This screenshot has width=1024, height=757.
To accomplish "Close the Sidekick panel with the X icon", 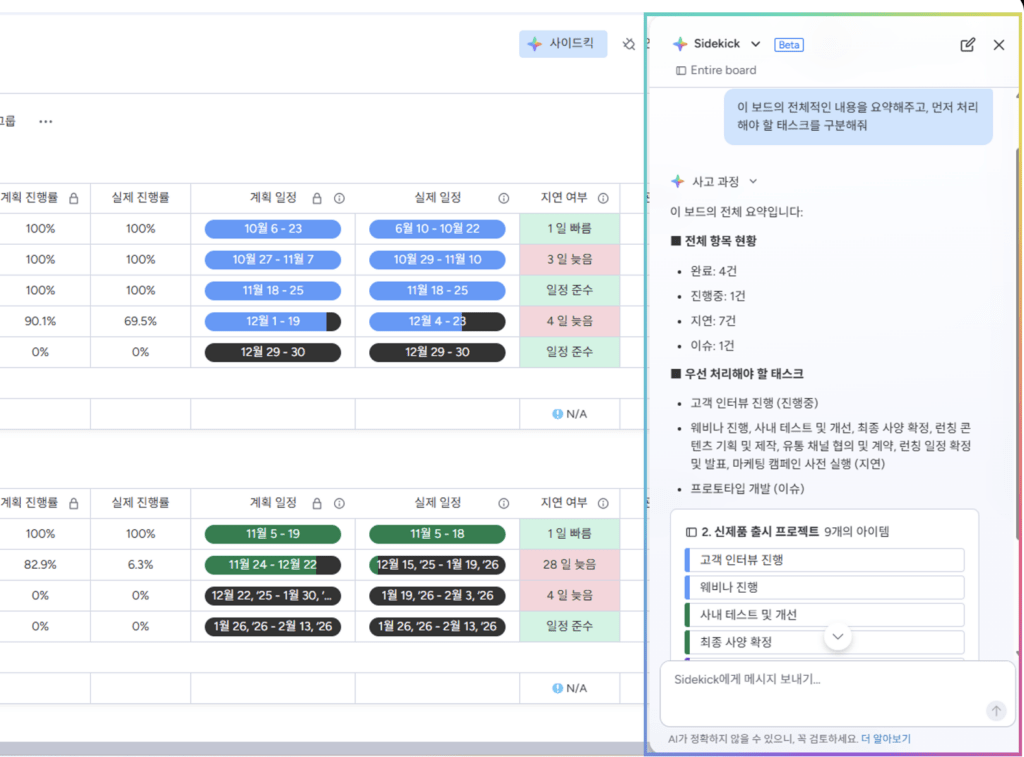I will point(998,45).
